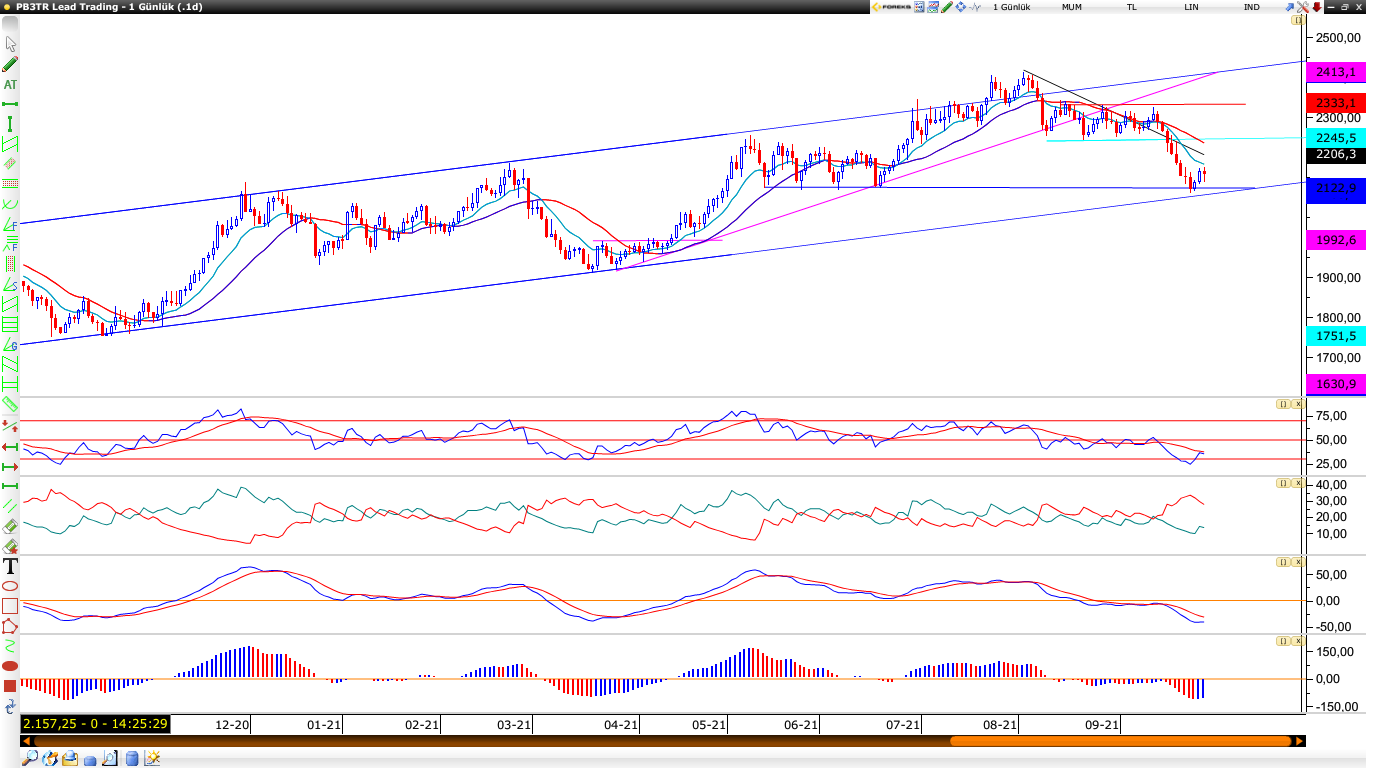Click the 12-20 date axis label
Screen dimensions: 1380x768
pyautogui.click(x=233, y=725)
